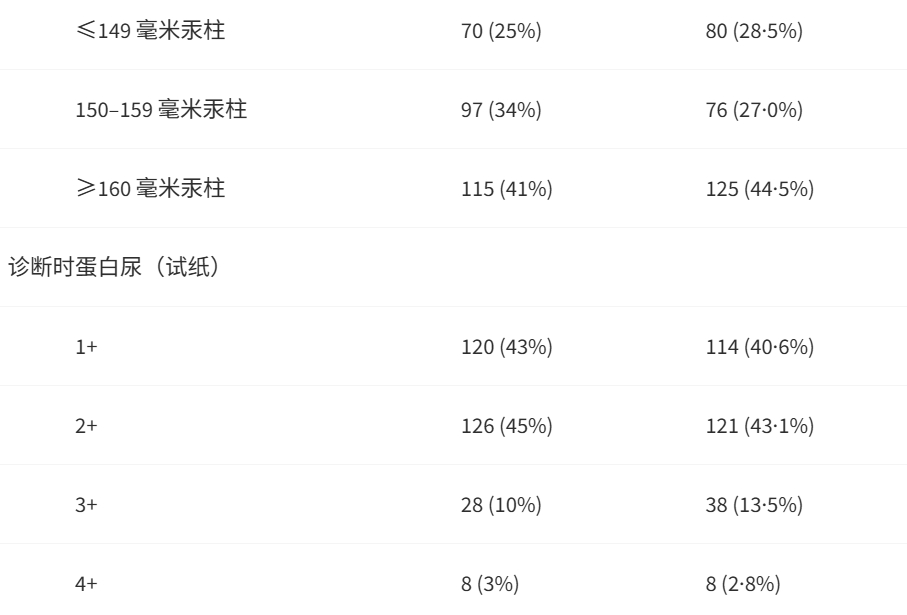This screenshot has height=615, width=907.
Task: Click the 1+ proteinuria row label
Action: [86, 347]
